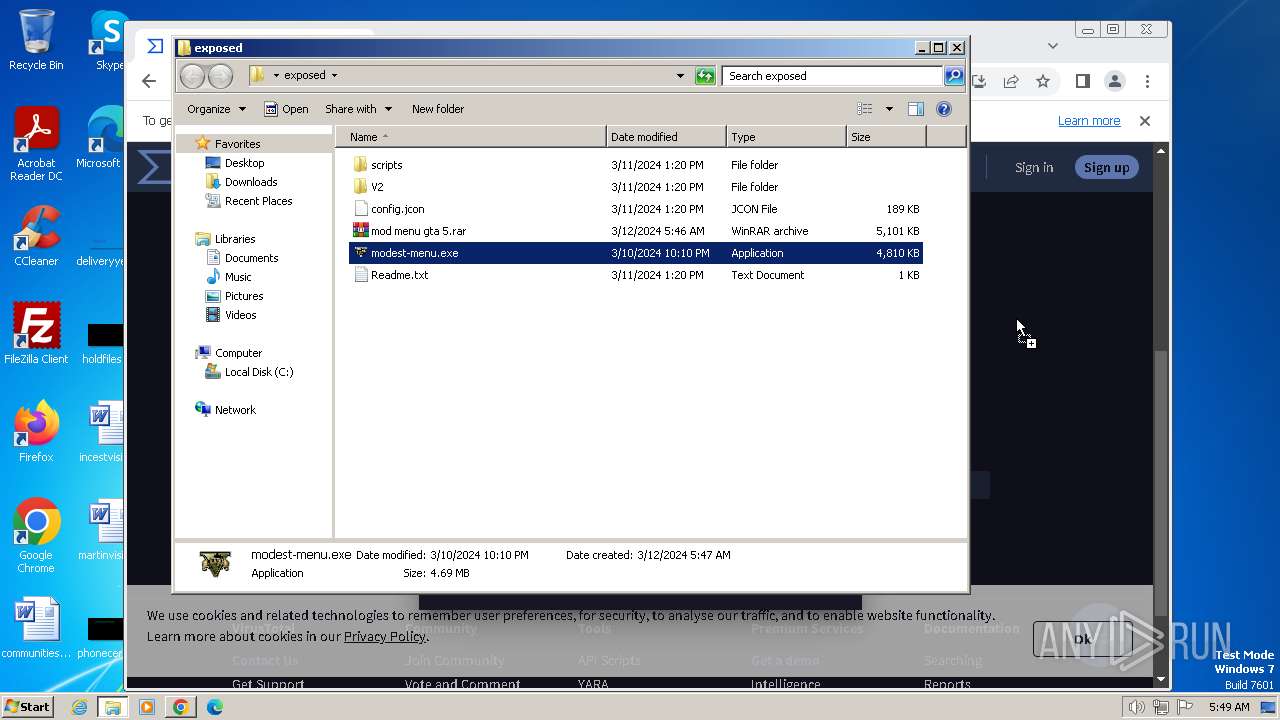Screen dimensions: 1280x720
Task: Click the taskbar clock showing 5:49 AM
Action: (x=1229, y=707)
